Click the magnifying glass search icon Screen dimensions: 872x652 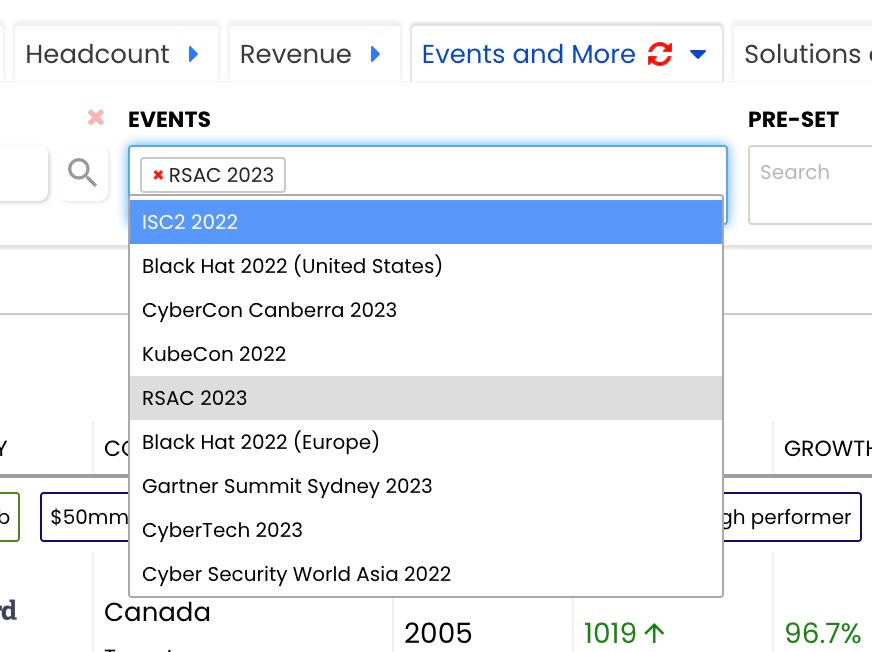tap(82, 172)
